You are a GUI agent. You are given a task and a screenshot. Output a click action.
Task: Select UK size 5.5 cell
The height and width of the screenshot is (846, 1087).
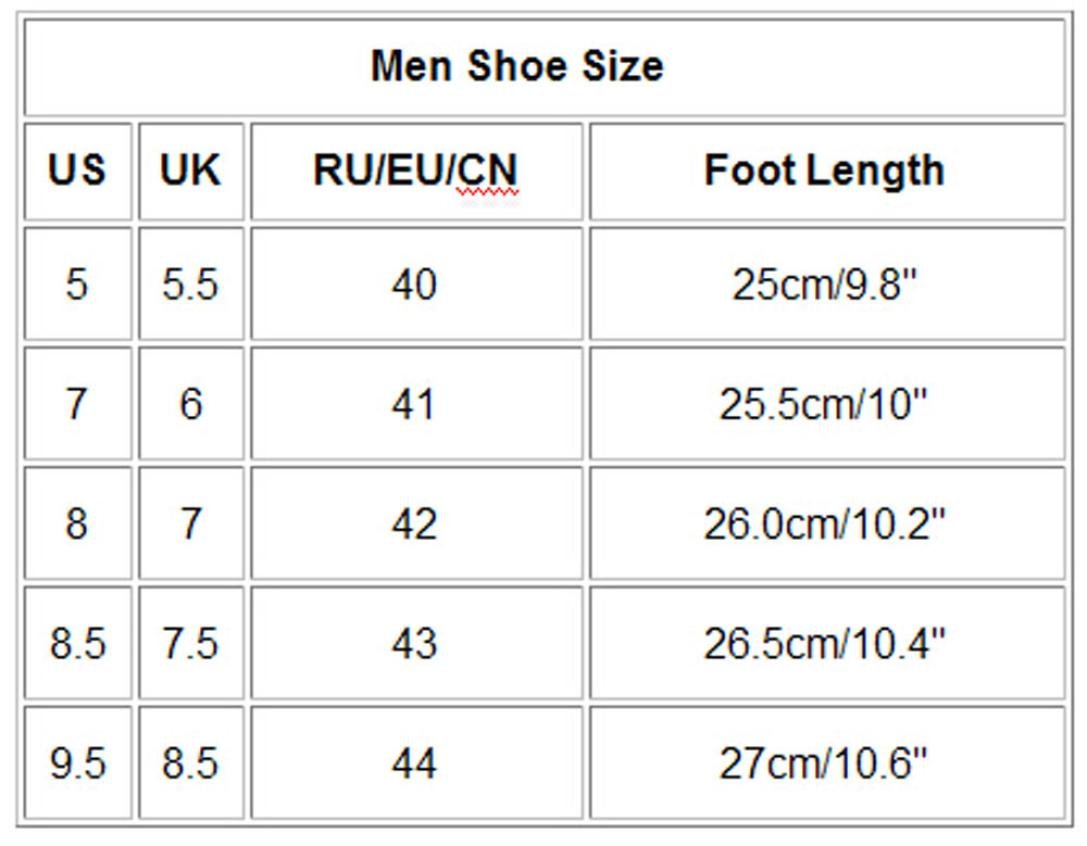click(x=190, y=285)
